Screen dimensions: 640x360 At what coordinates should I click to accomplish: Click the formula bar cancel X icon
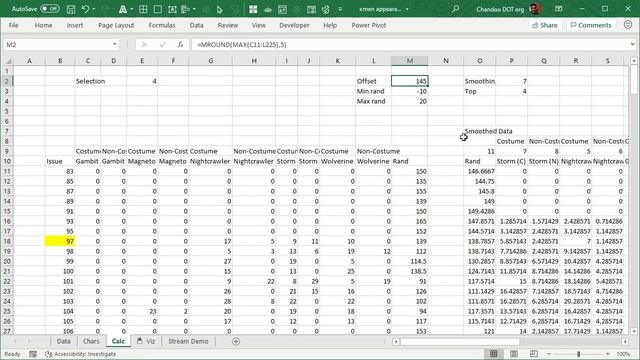[144, 44]
